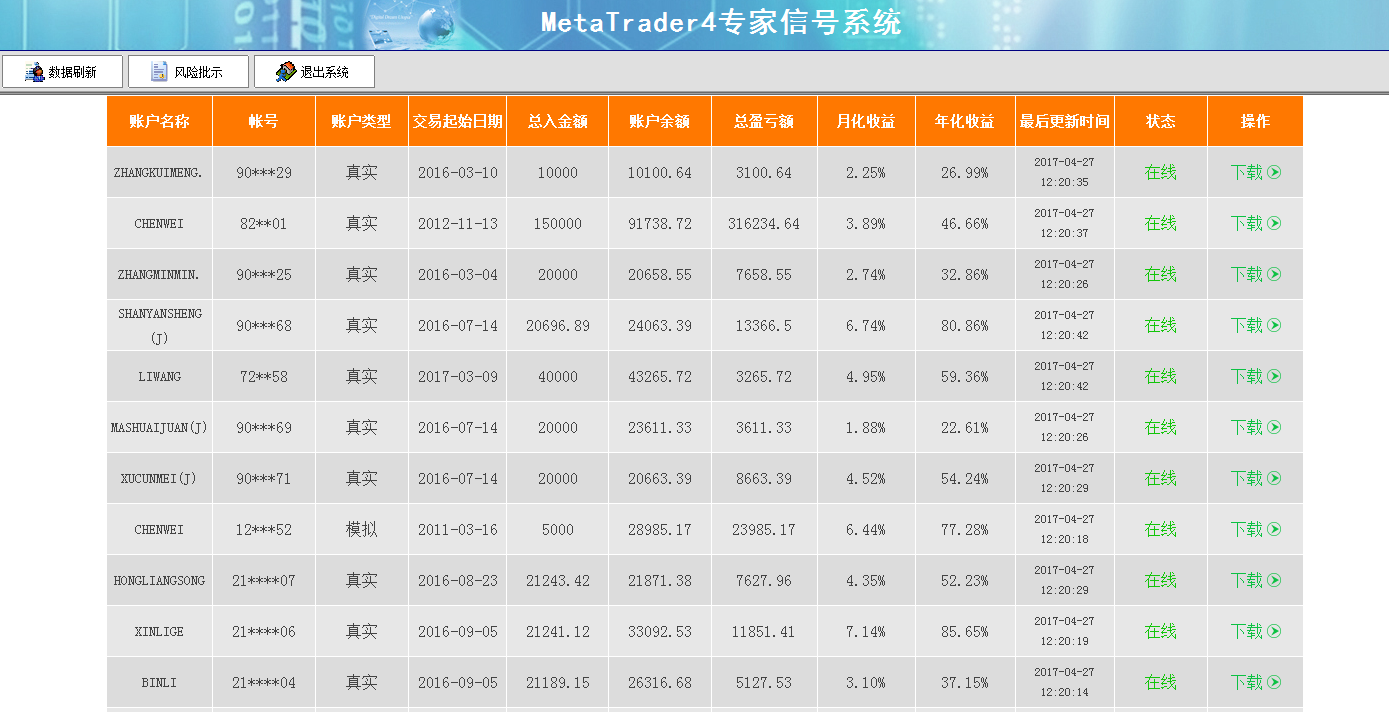Click download arrow icon in MASHUAIJUAN row
This screenshot has width=1389, height=712.
pyautogui.click(x=1274, y=427)
